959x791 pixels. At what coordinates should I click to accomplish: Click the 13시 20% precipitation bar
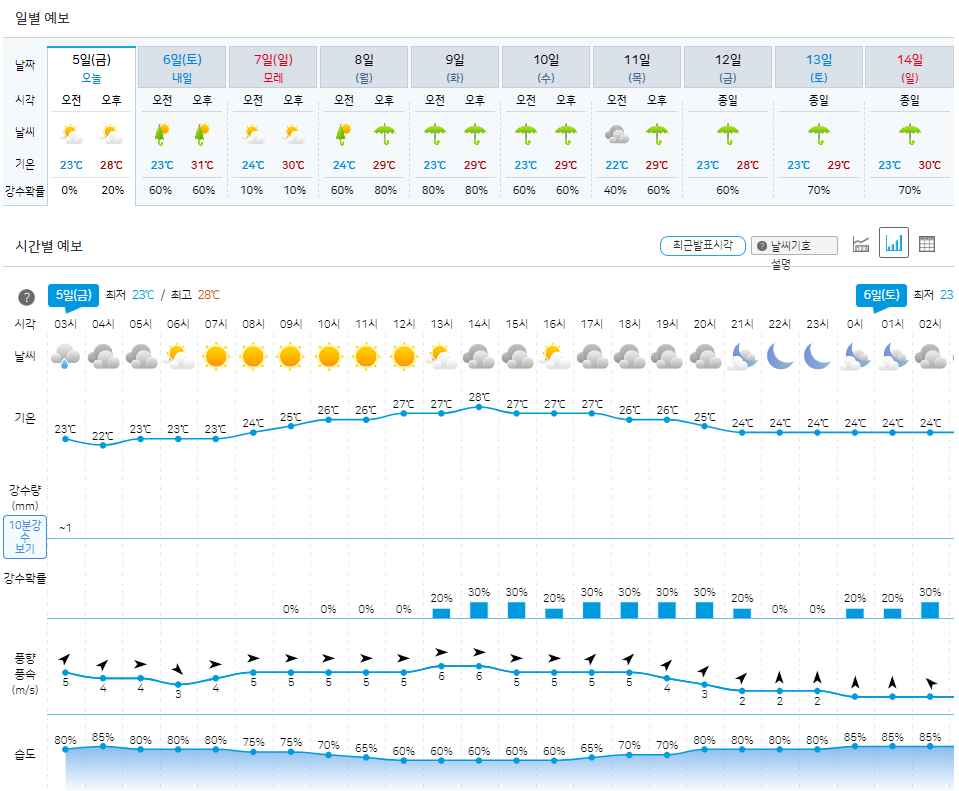[441, 613]
